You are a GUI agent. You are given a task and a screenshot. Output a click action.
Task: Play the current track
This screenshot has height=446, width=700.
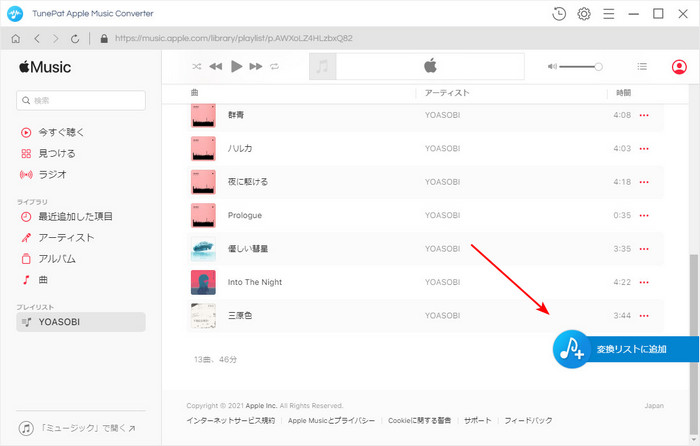(x=236, y=67)
